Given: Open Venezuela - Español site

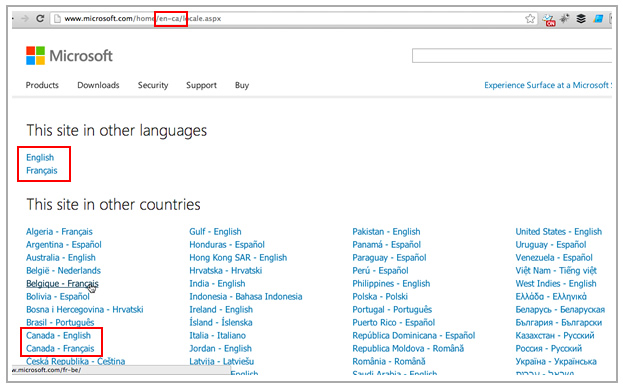Looking at the screenshot, I should coord(554,257).
